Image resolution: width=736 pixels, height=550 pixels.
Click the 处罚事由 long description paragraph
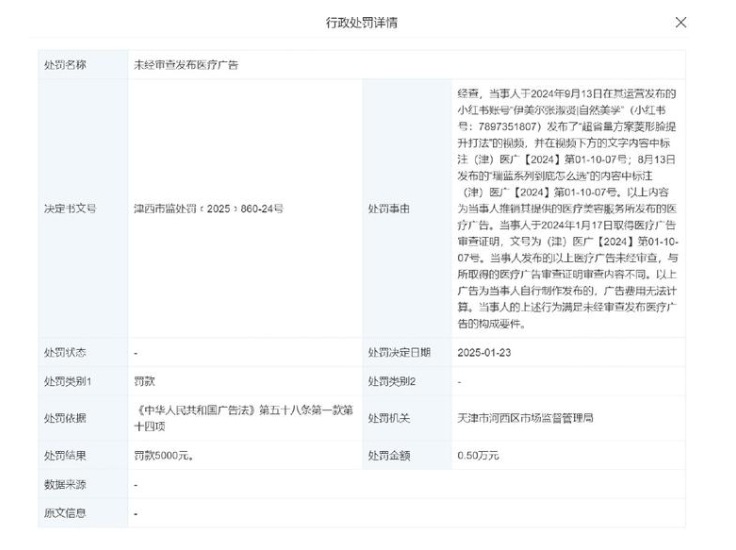pyautogui.click(x=566, y=208)
